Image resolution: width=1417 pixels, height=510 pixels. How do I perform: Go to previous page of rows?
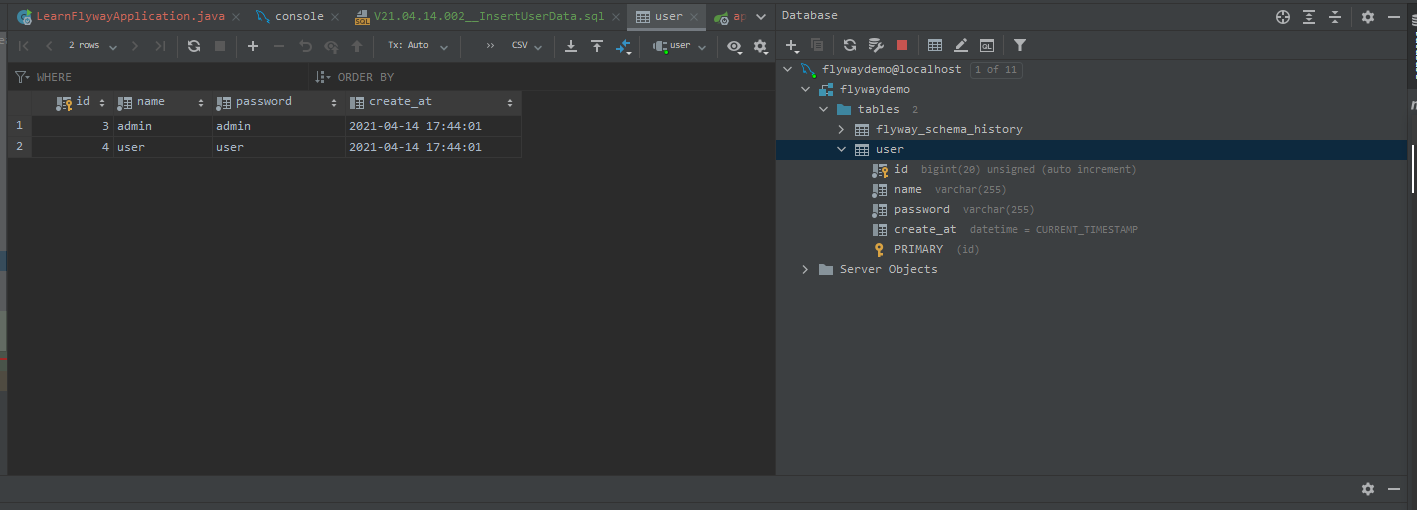49,46
